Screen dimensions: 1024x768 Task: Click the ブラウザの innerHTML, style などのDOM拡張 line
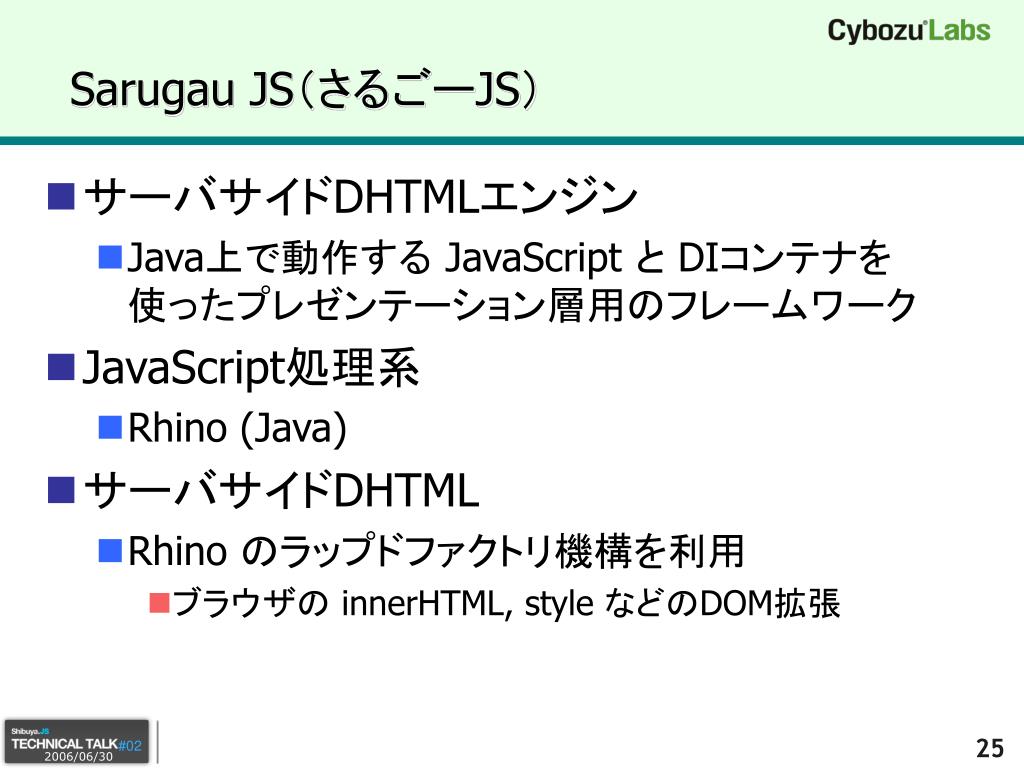click(x=507, y=604)
